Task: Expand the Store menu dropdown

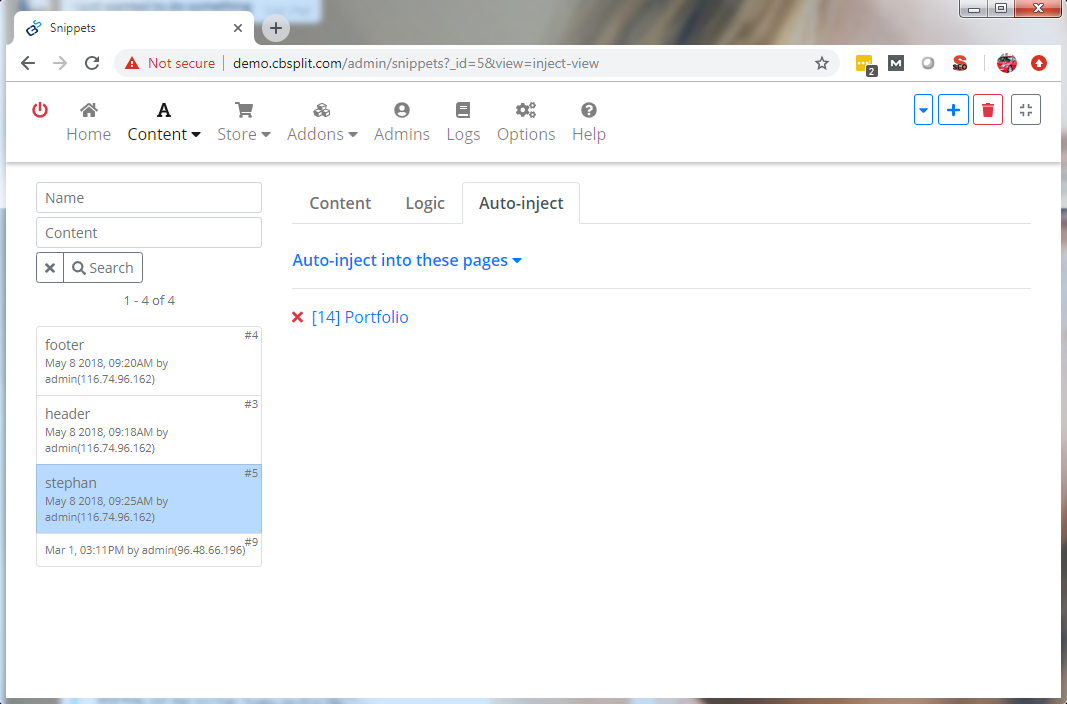Action: (x=244, y=122)
